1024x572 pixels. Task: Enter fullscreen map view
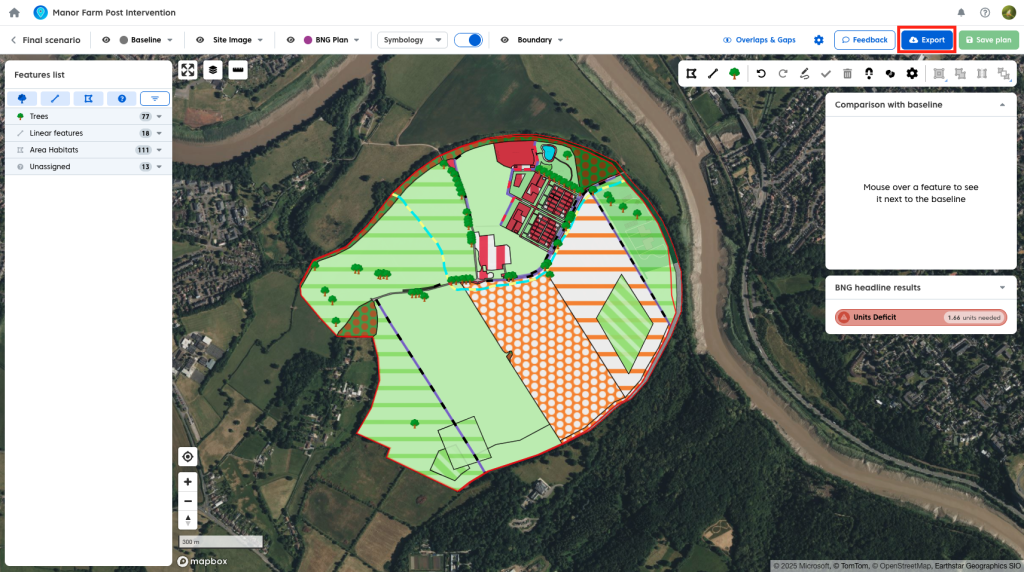tap(188, 69)
